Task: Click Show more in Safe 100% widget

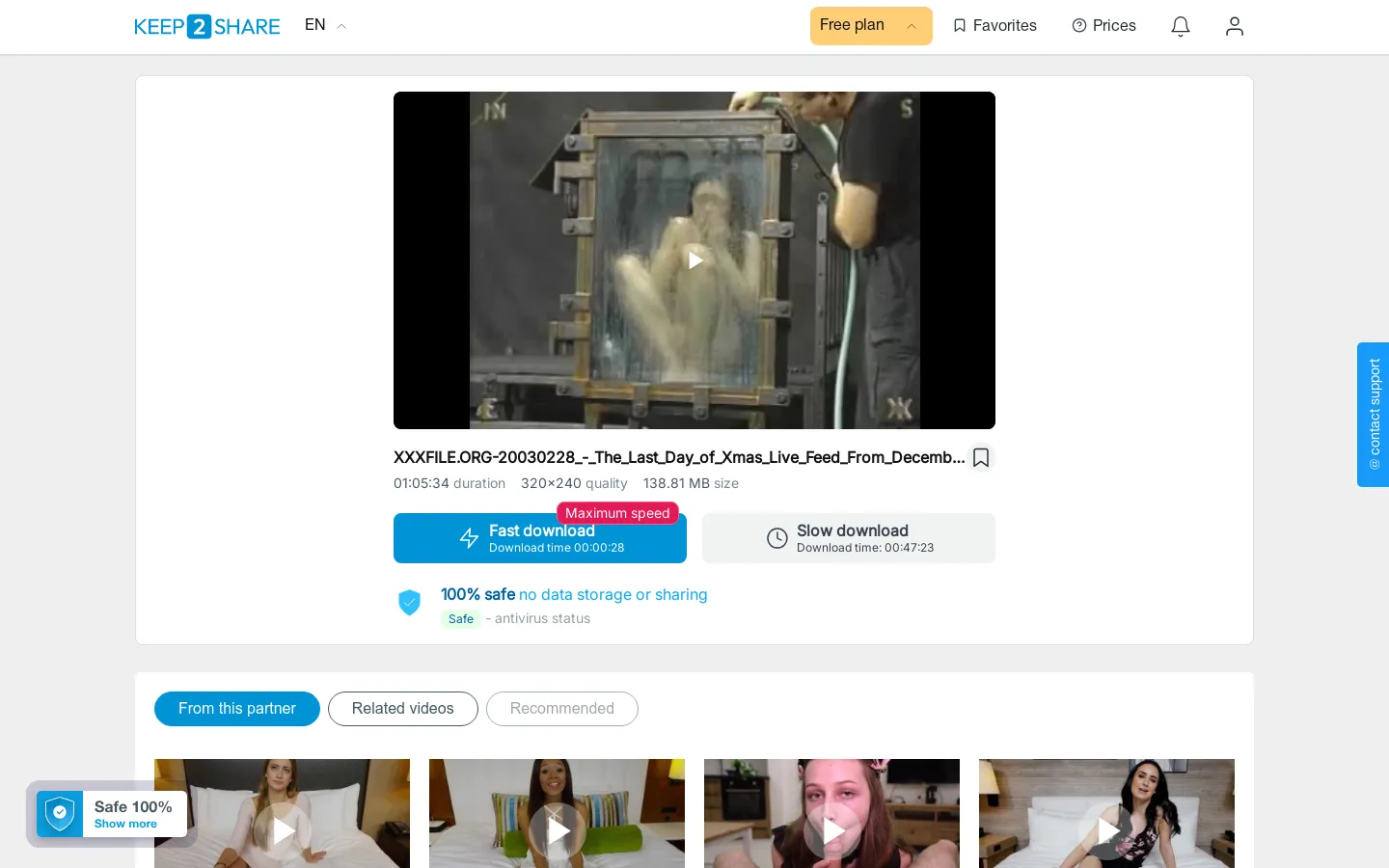Action: (x=125, y=824)
